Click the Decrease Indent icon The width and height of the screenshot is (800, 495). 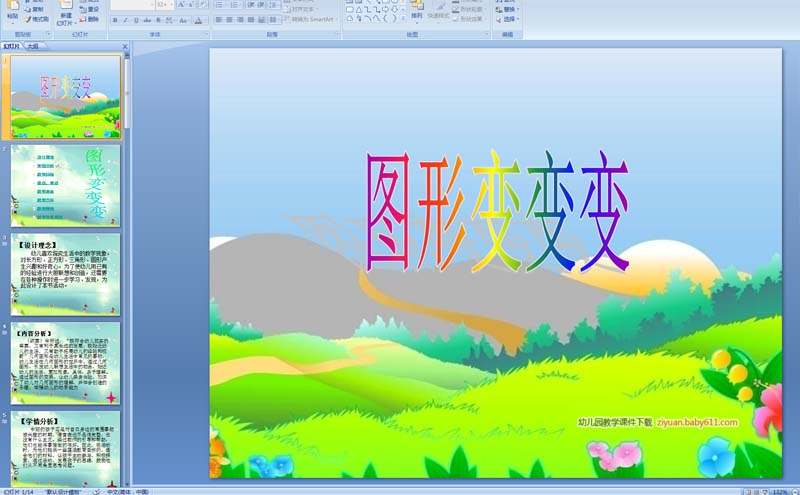(x=251, y=5)
